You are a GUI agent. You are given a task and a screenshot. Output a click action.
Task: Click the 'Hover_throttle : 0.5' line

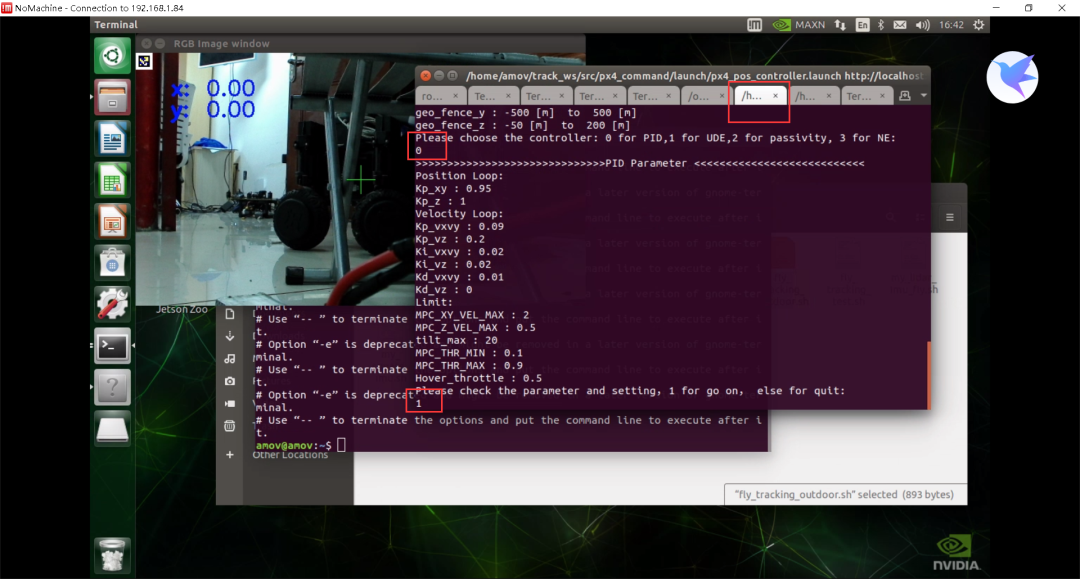(478, 378)
